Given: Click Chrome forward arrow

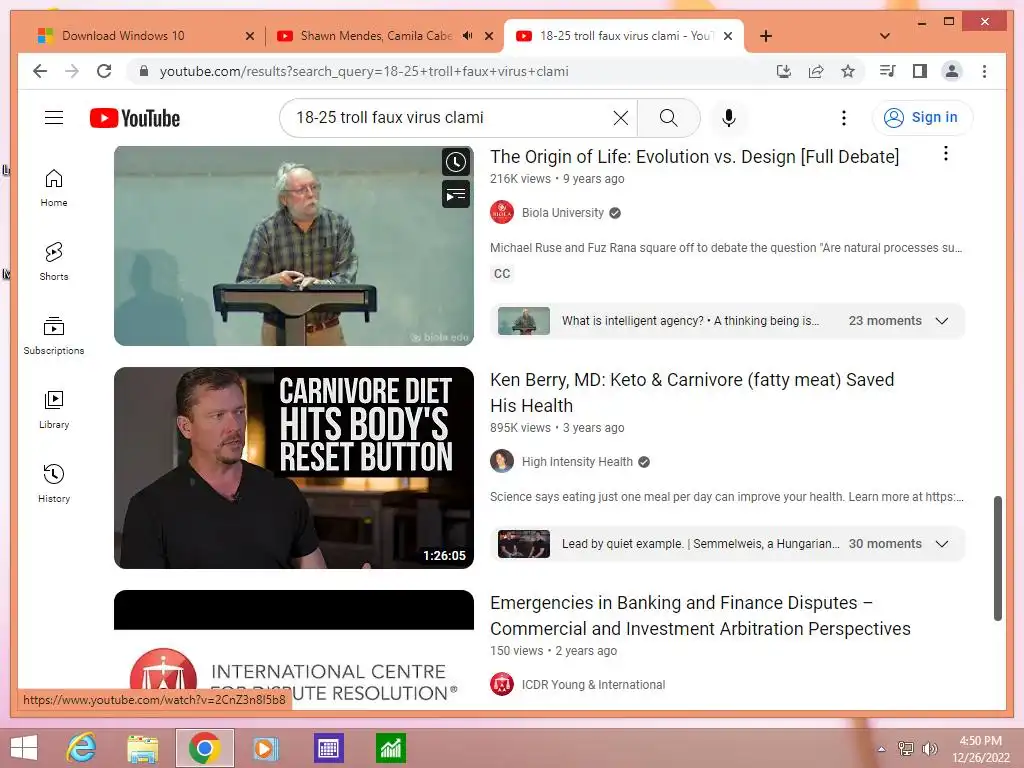Looking at the screenshot, I should point(72,71).
